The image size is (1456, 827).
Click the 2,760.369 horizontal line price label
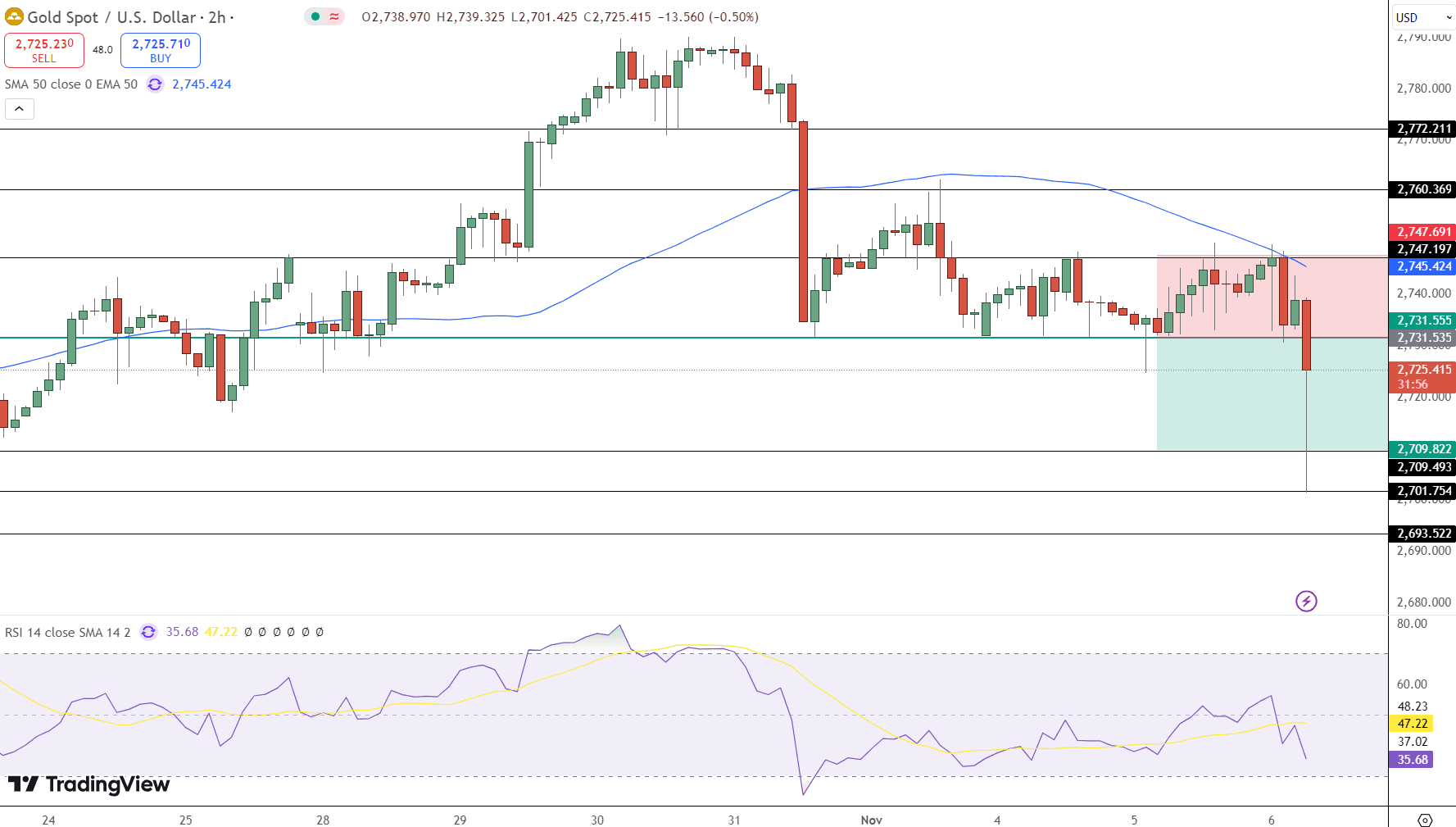coord(1422,189)
